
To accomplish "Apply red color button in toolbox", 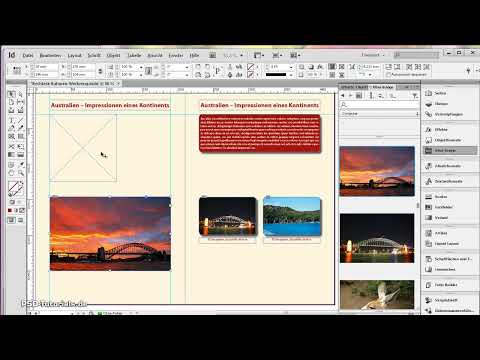I will pos(10,210).
